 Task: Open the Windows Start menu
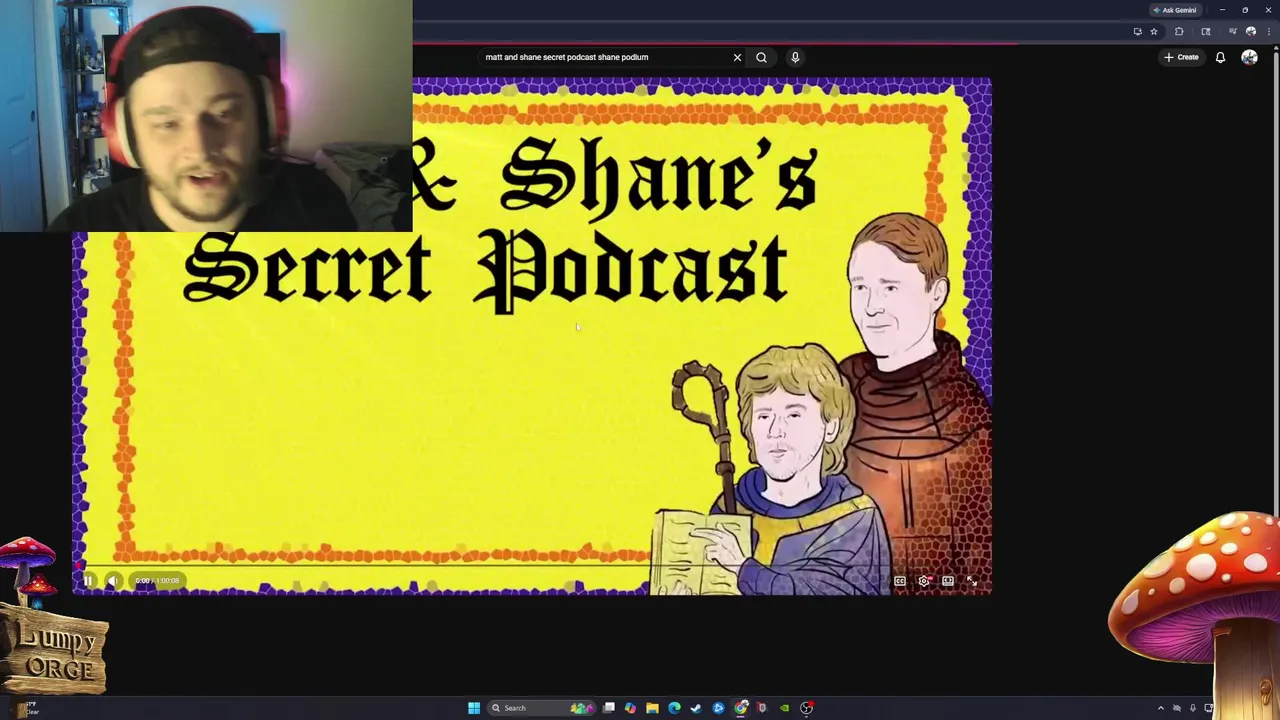474,708
